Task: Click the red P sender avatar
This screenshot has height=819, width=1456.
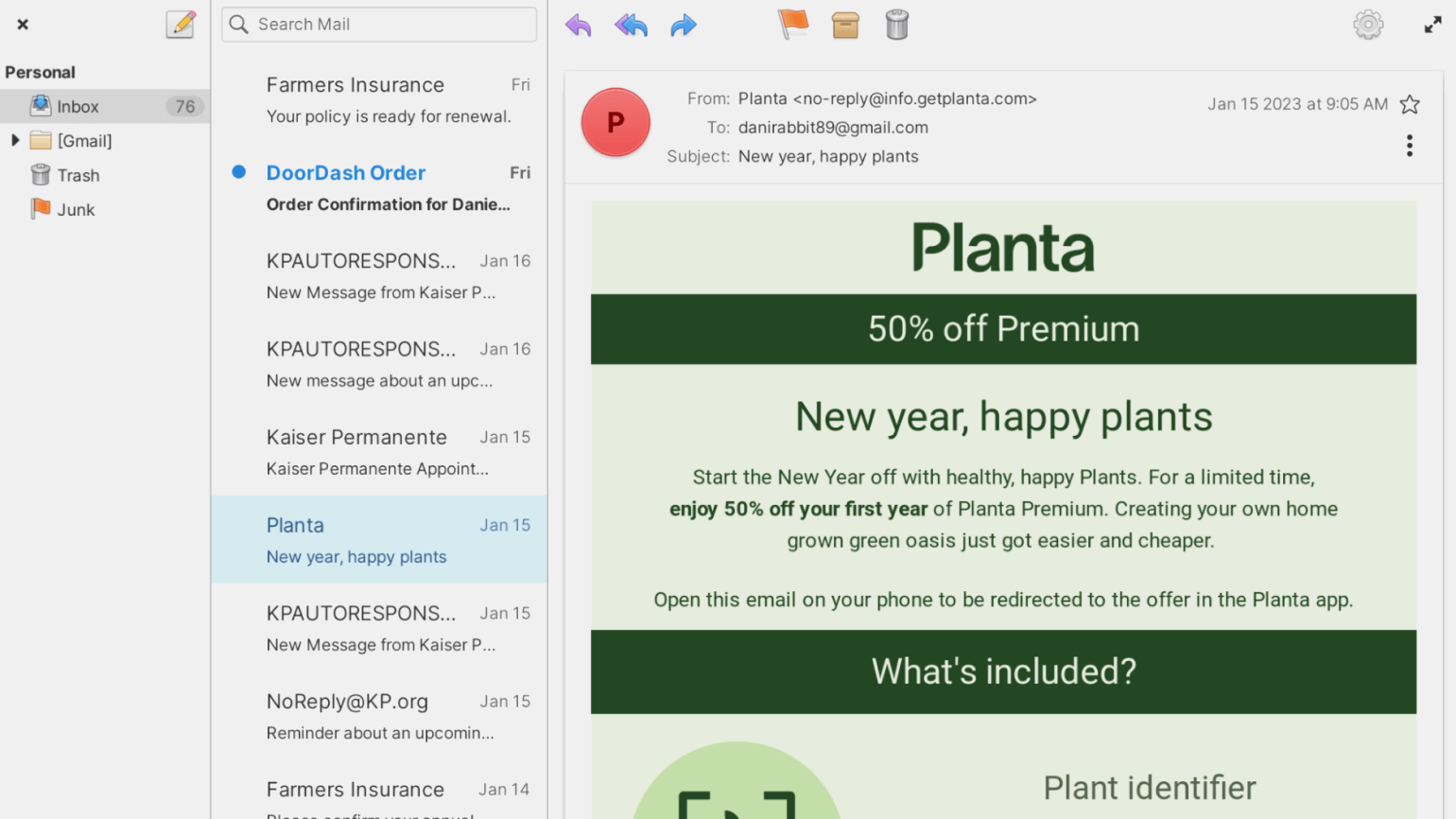Action: [615, 122]
